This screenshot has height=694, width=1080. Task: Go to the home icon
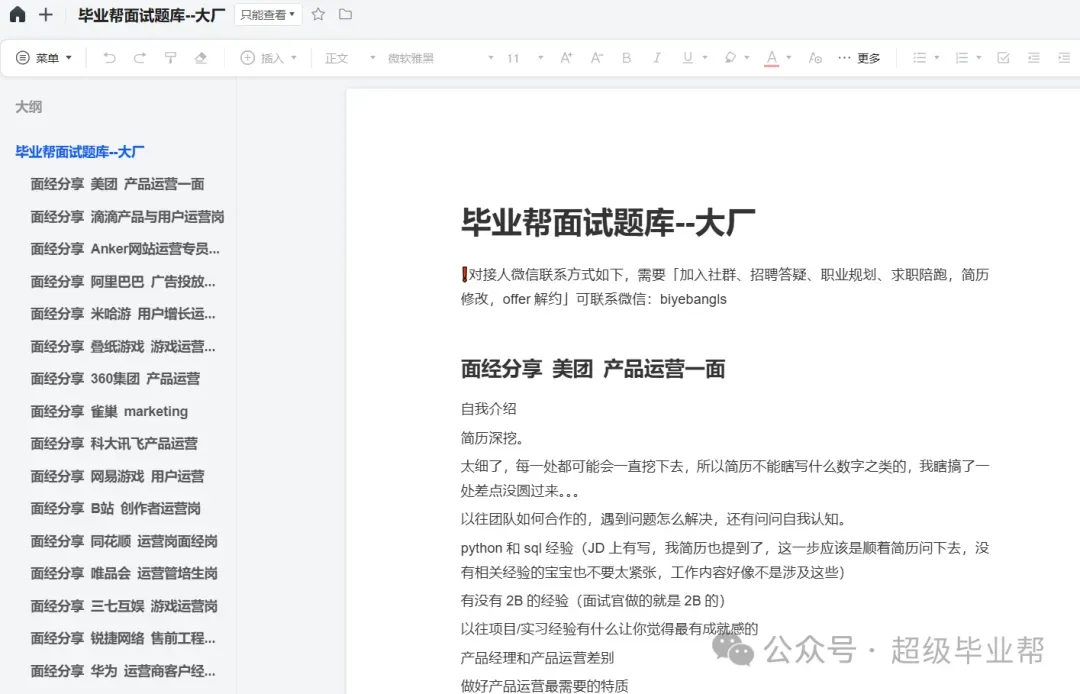pos(17,14)
